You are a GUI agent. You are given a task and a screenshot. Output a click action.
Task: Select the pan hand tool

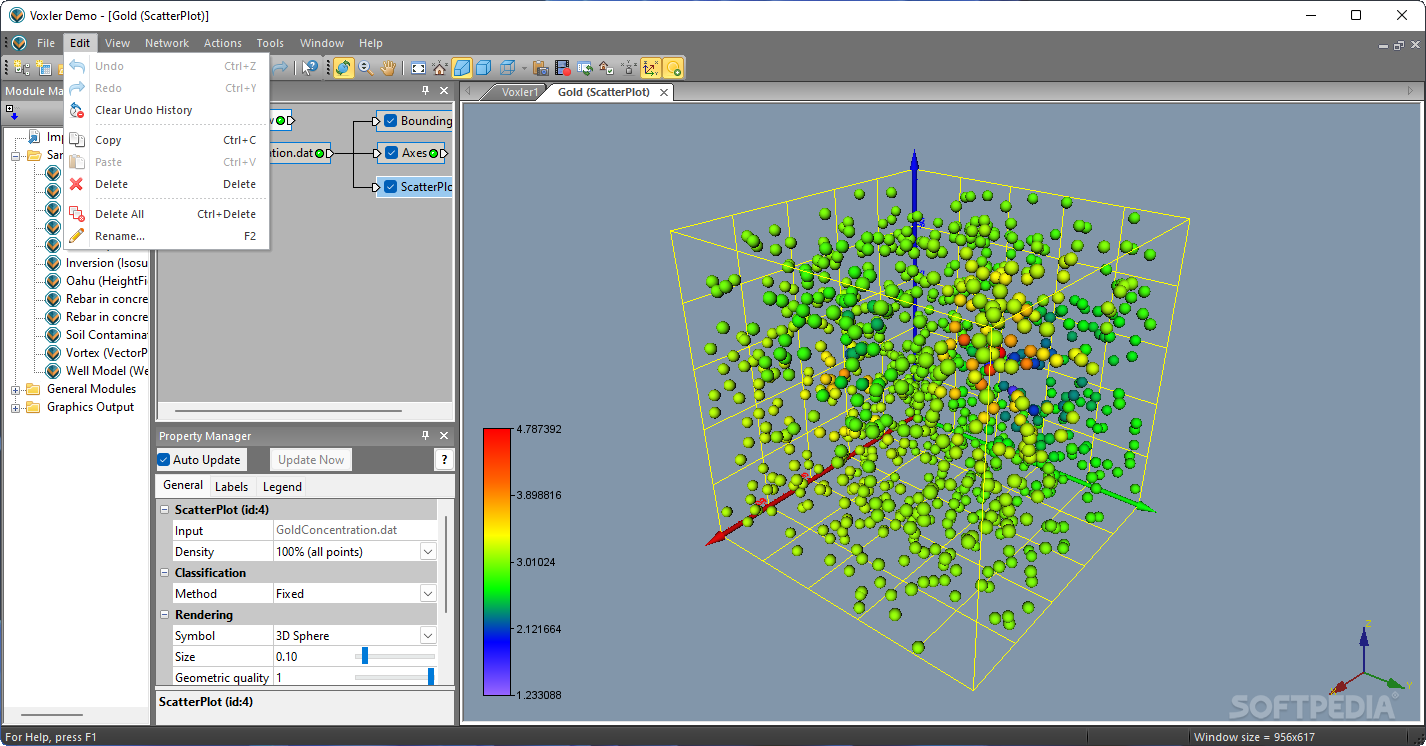pos(388,67)
